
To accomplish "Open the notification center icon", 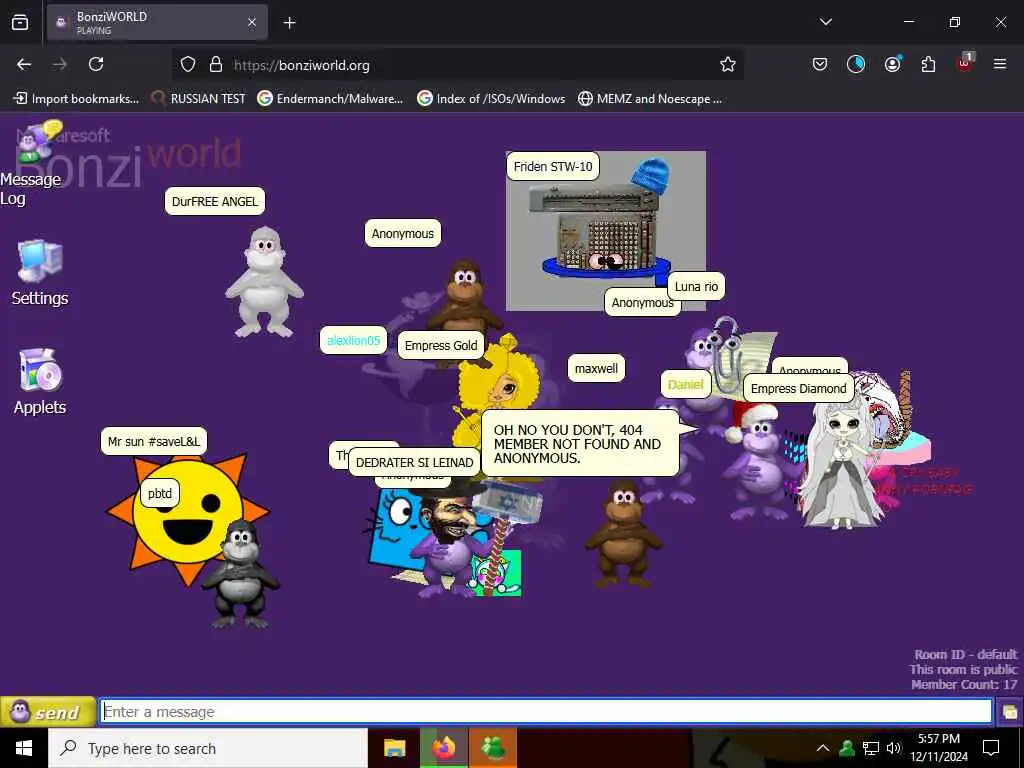I will (991, 748).
